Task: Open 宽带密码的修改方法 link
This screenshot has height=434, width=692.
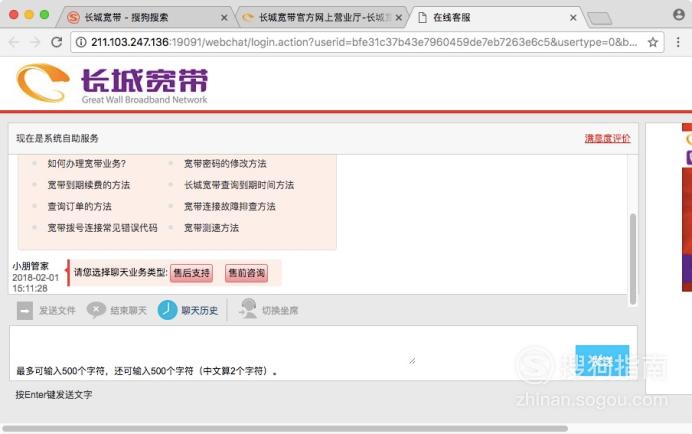Action: tap(225, 164)
